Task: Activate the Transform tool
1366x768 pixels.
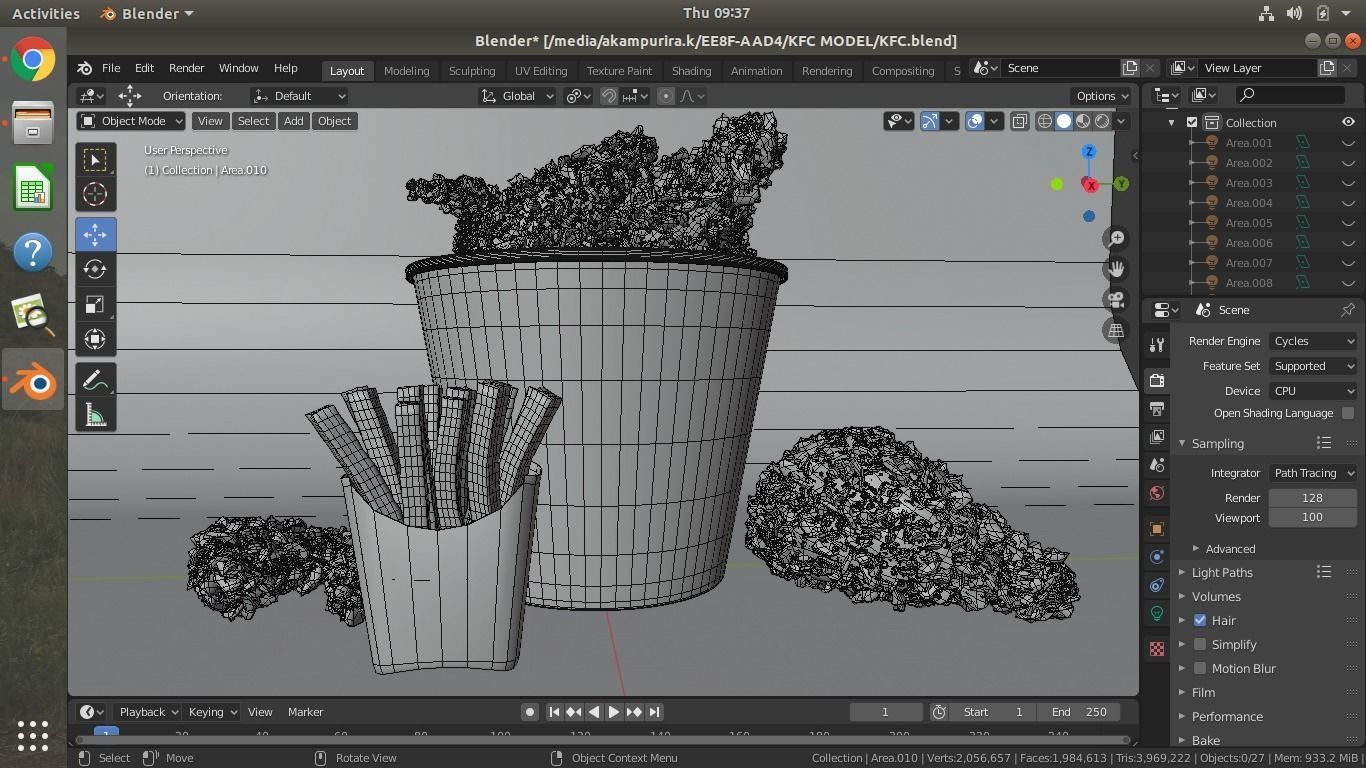Action: coord(95,339)
